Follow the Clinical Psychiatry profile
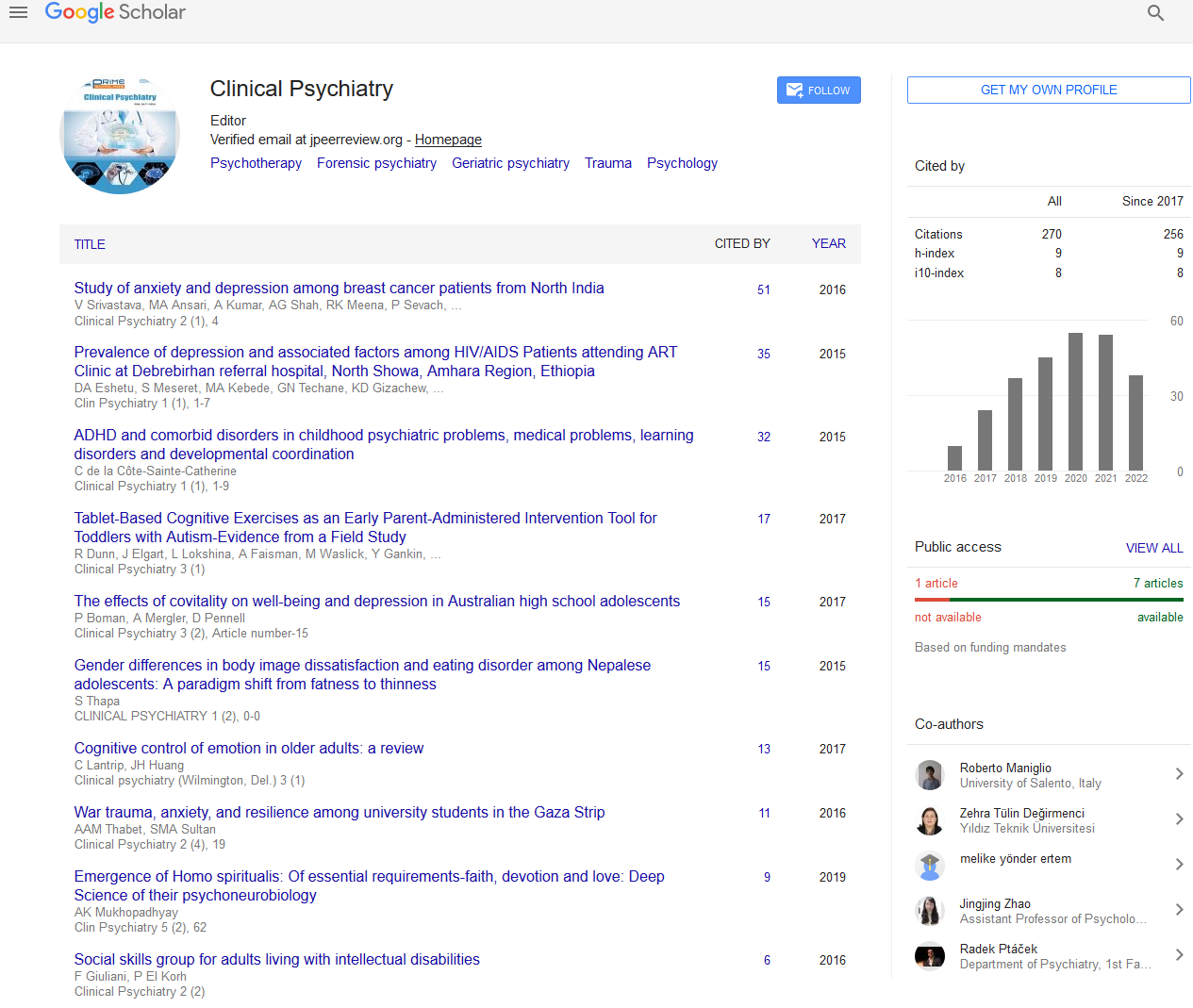The width and height of the screenshot is (1193, 1008). [819, 91]
